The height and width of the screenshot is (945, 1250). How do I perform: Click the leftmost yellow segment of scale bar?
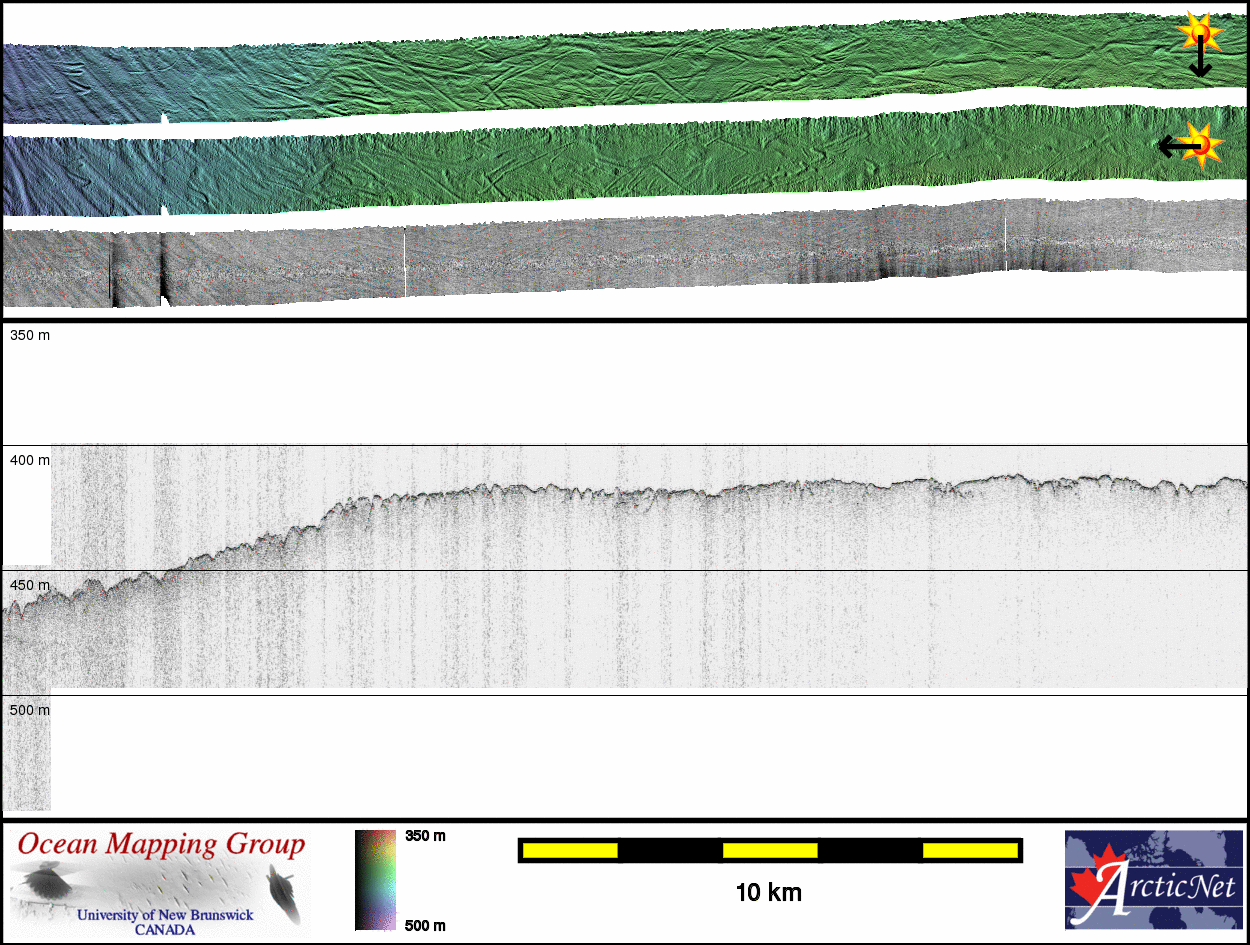(x=570, y=850)
